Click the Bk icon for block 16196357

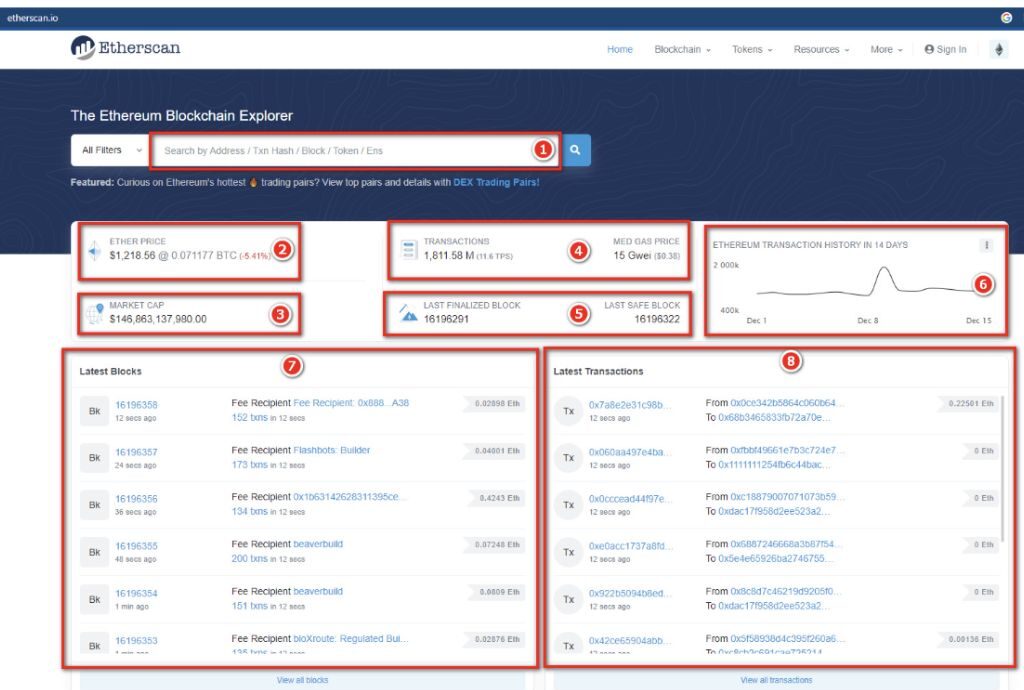pyautogui.click(x=95, y=458)
